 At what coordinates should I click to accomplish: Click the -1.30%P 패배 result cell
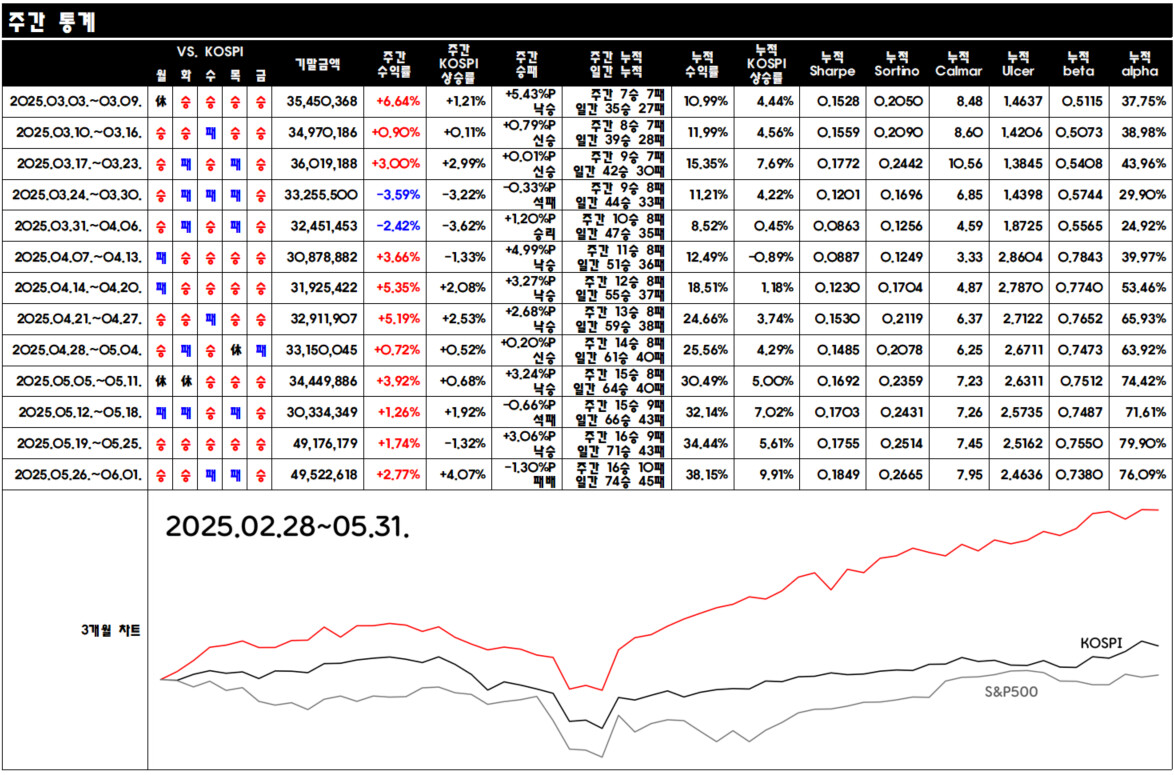529,474
